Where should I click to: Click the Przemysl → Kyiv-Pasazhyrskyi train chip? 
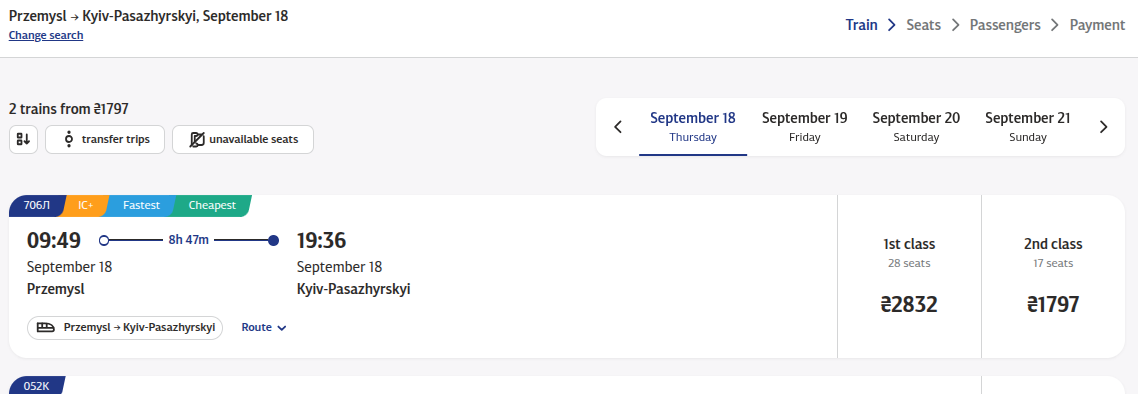pos(125,327)
